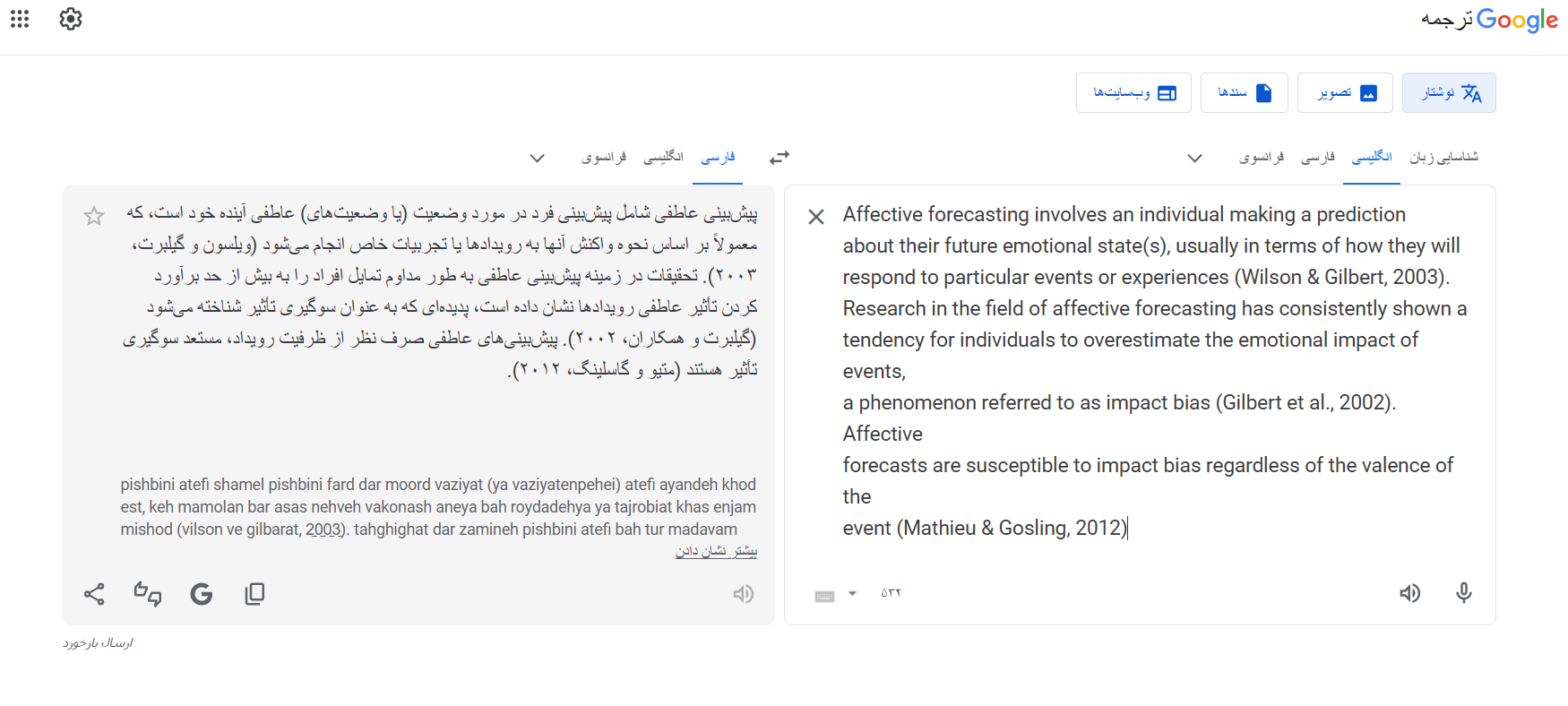Listen to the English source text
This screenshot has height=706, width=1568.
(x=1409, y=593)
